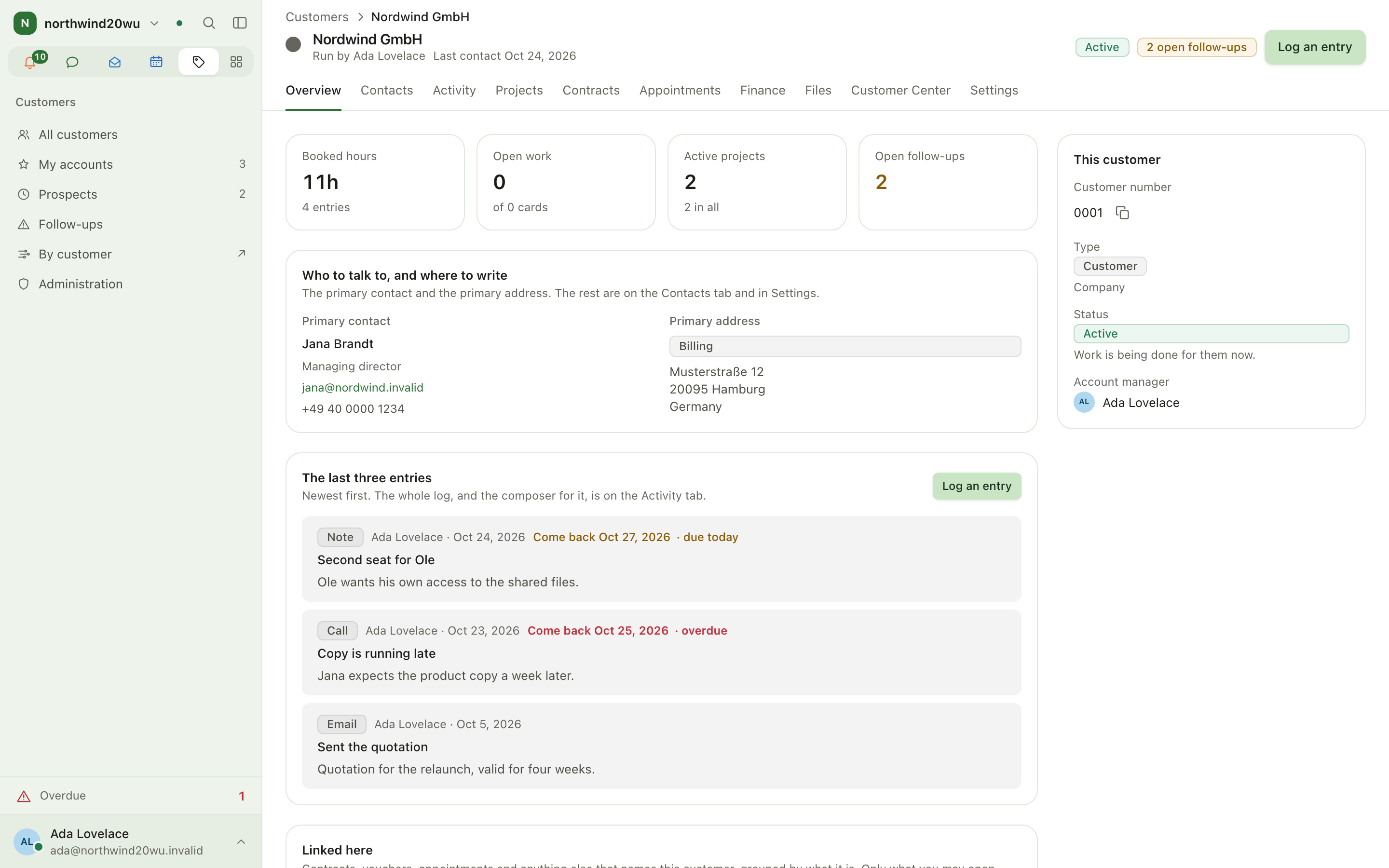
Task: Go to the Finance tab
Action: point(762,91)
